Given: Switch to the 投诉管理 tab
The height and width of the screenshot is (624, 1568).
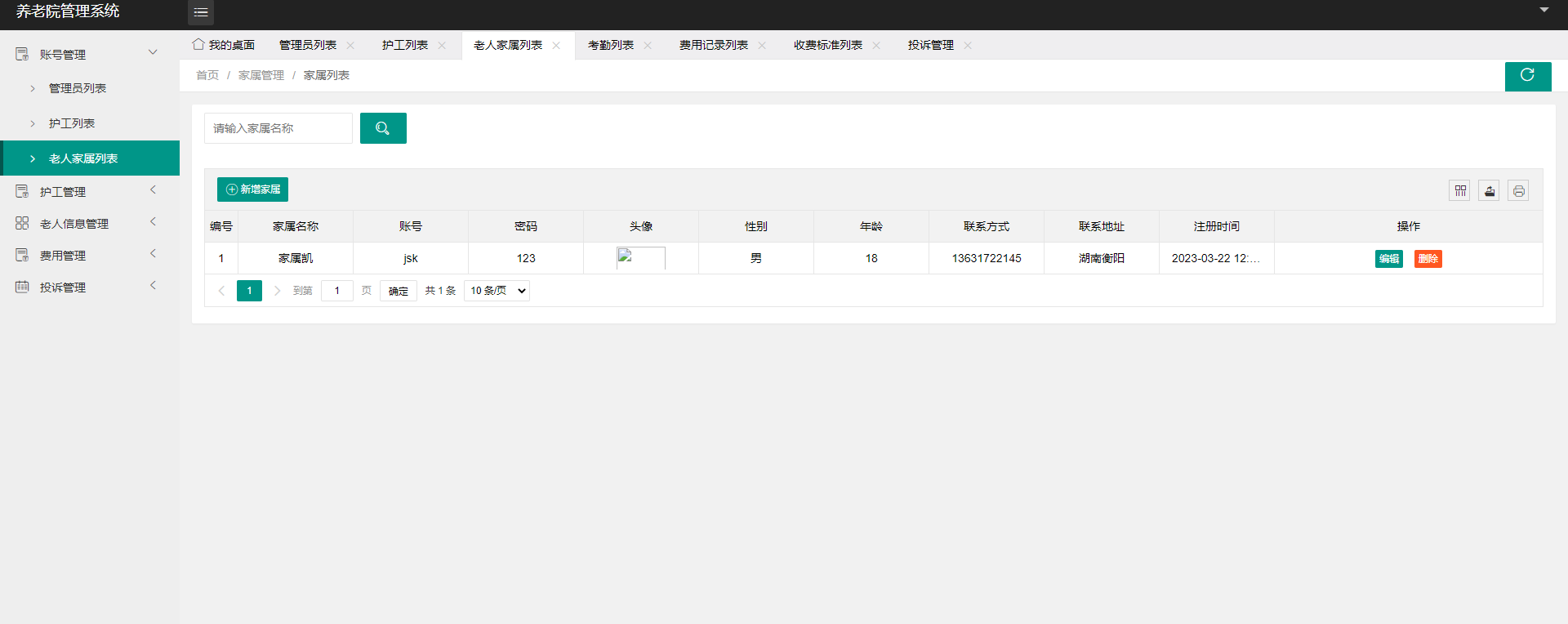Looking at the screenshot, I should pyautogui.click(x=931, y=45).
